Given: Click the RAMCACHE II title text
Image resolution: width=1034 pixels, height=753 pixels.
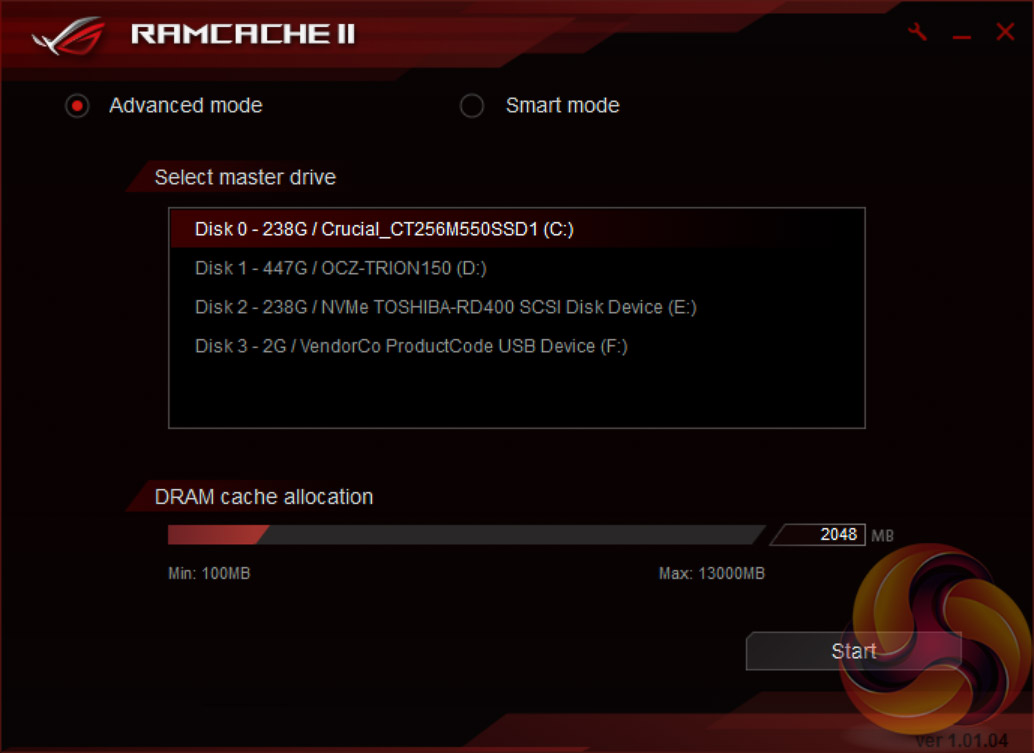Looking at the screenshot, I should pos(243,34).
